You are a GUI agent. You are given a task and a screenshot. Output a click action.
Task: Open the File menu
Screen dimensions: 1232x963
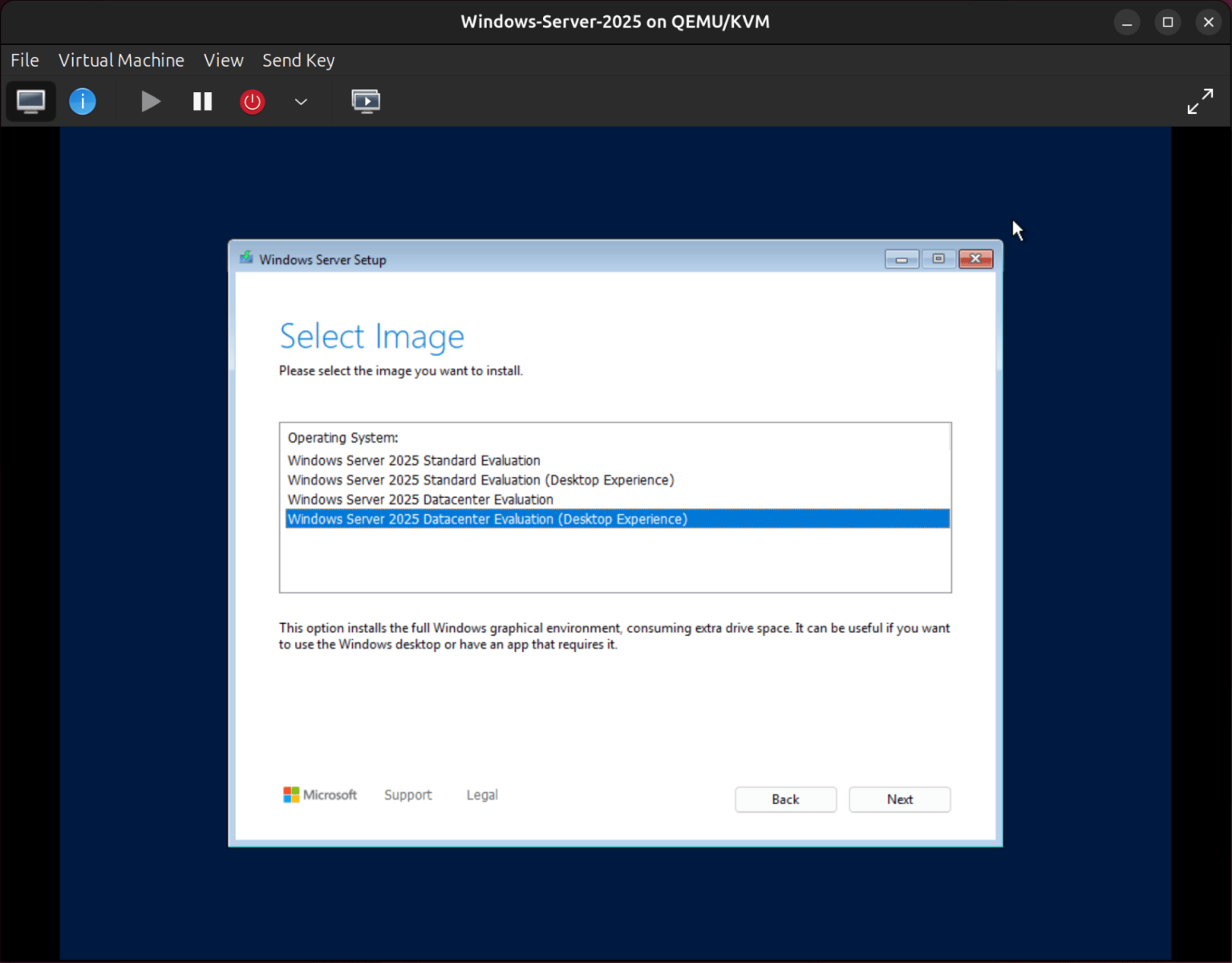click(24, 60)
